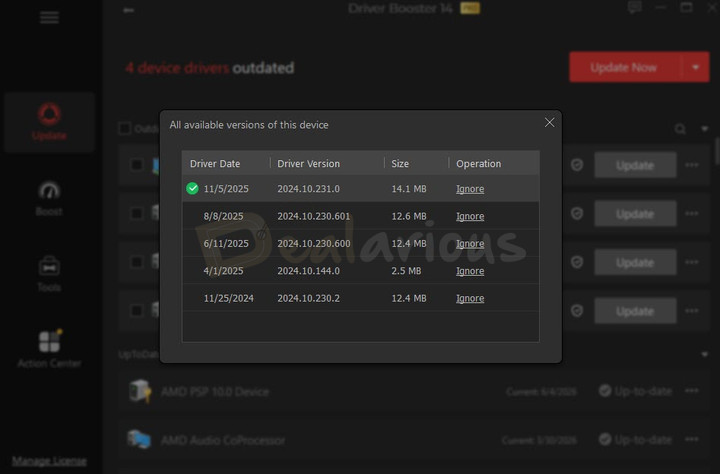Image resolution: width=720 pixels, height=474 pixels.
Task: Click the Size column header
Action: click(x=400, y=164)
